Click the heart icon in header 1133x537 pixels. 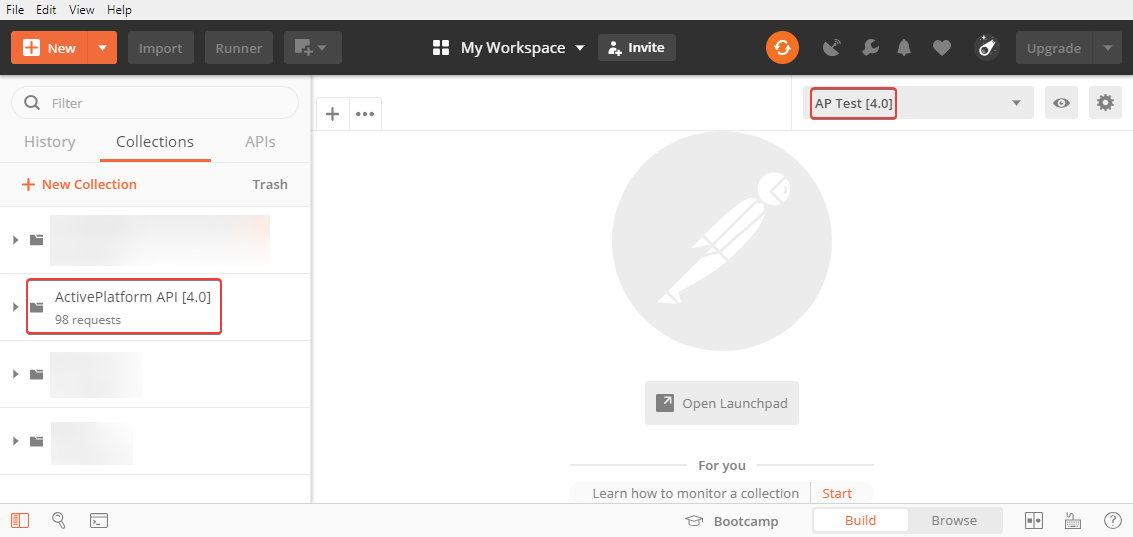pyautogui.click(x=941, y=48)
